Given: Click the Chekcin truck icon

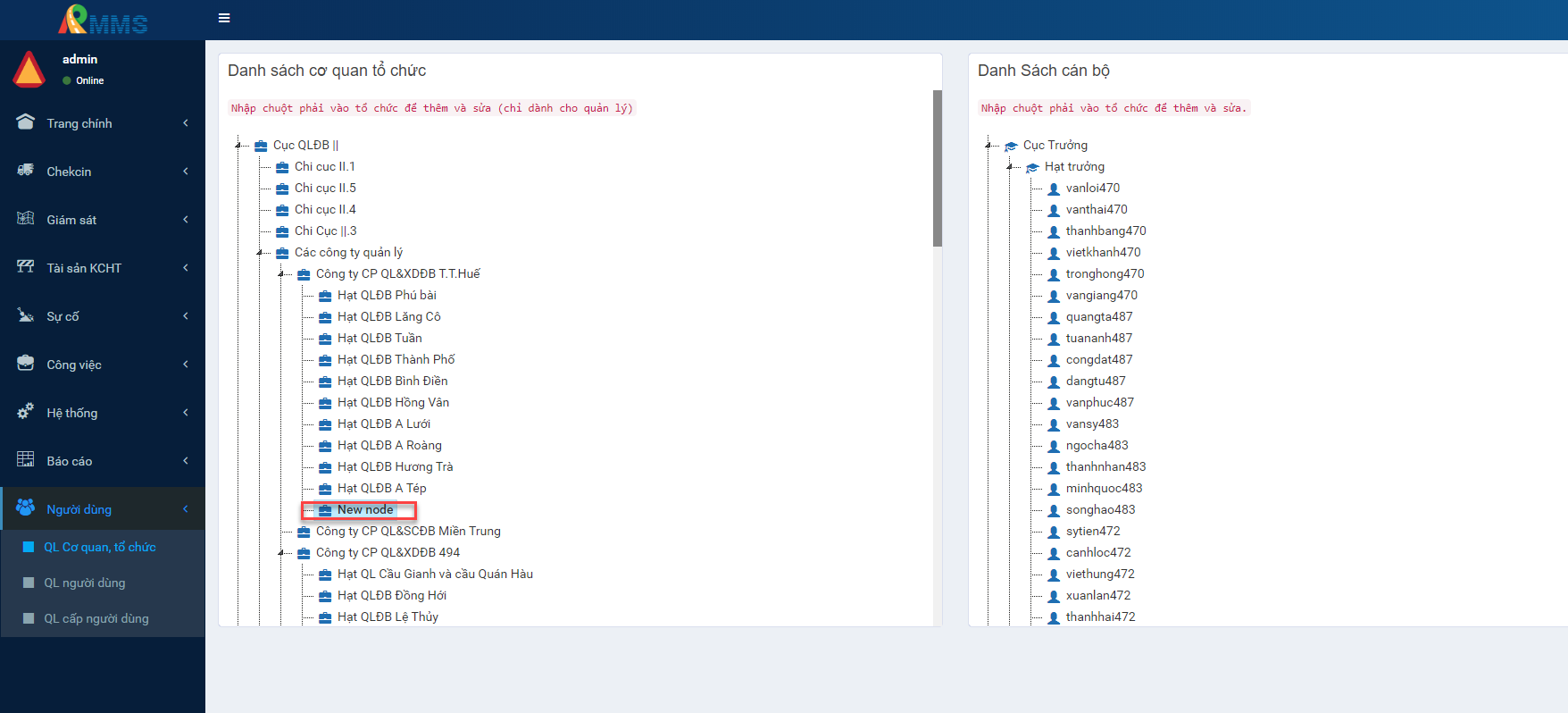Looking at the screenshot, I should pyautogui.click(x=26, y=171).
